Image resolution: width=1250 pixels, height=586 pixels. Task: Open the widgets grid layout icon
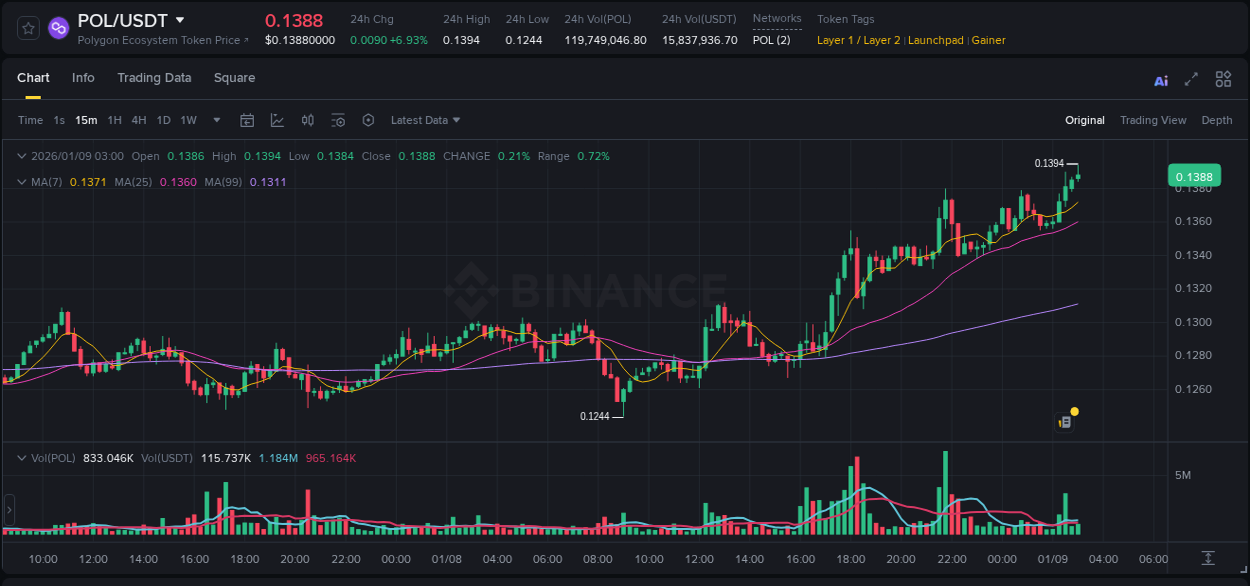click(1223, 79)
